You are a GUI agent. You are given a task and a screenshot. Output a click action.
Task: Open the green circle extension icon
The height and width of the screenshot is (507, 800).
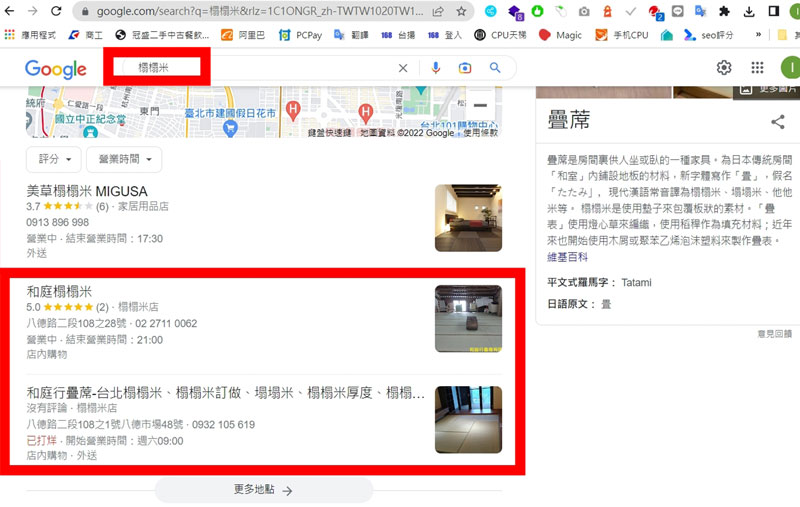tap(537, 11)
